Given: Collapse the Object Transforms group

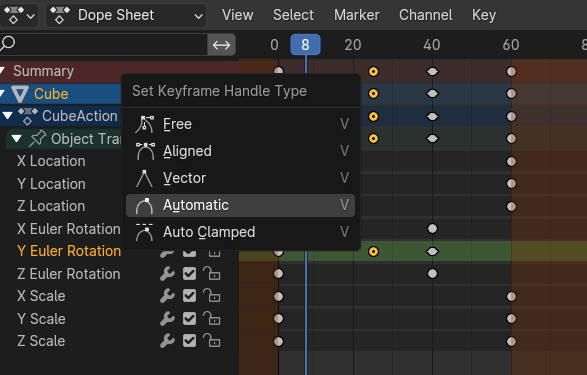Looking at the screenshot, I should pyautogui.click(x=16, y=138).
